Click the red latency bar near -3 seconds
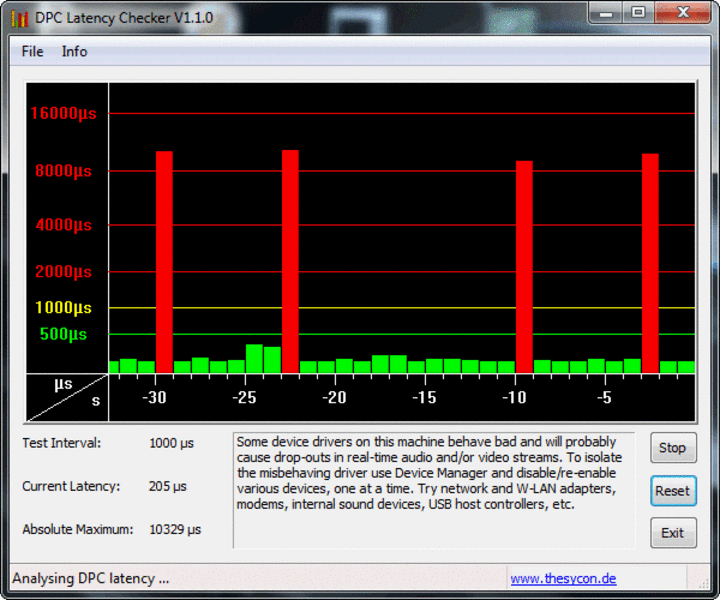 [650, 264]
